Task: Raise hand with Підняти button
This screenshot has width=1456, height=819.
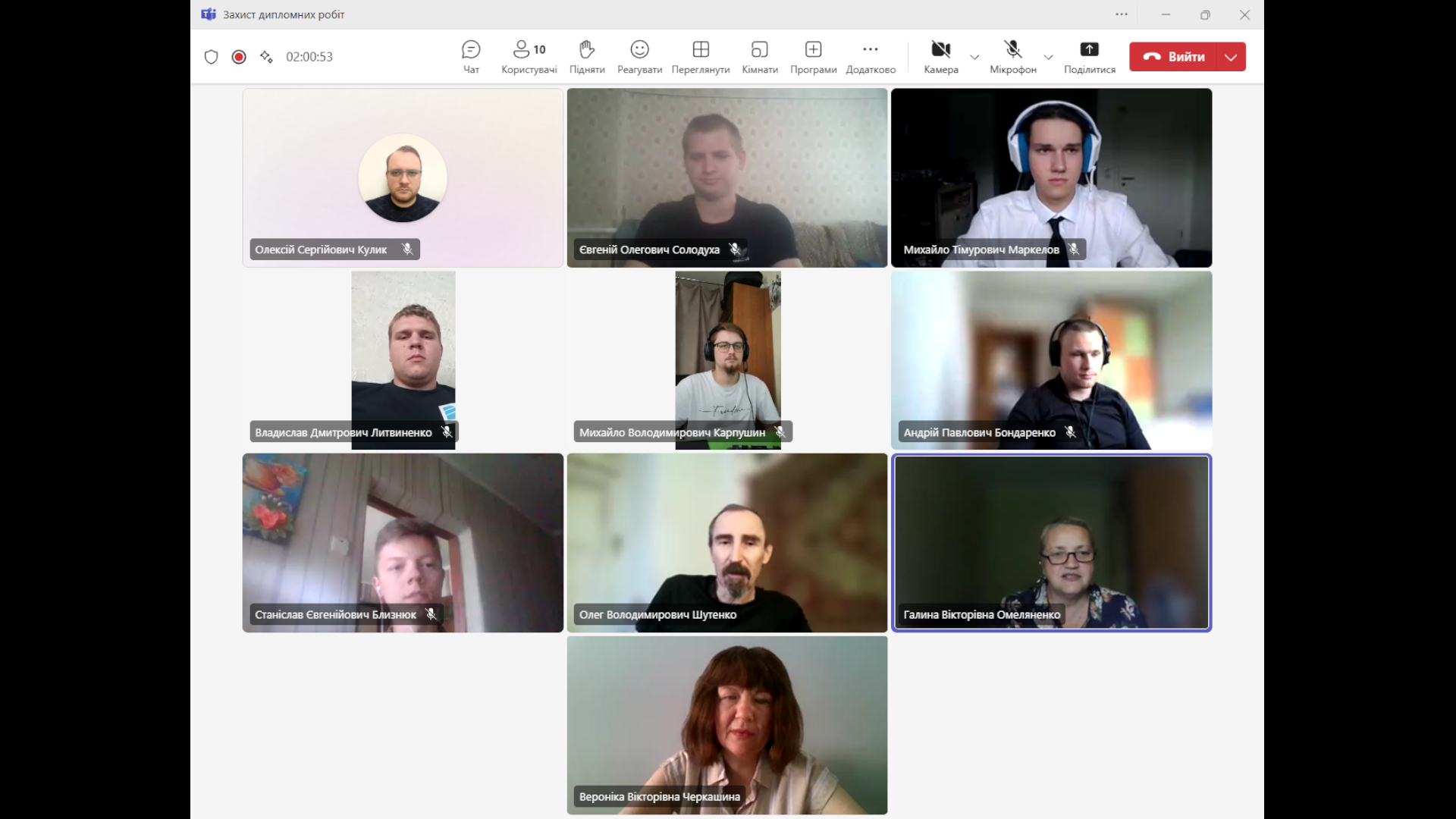Action: click(587, 57)
